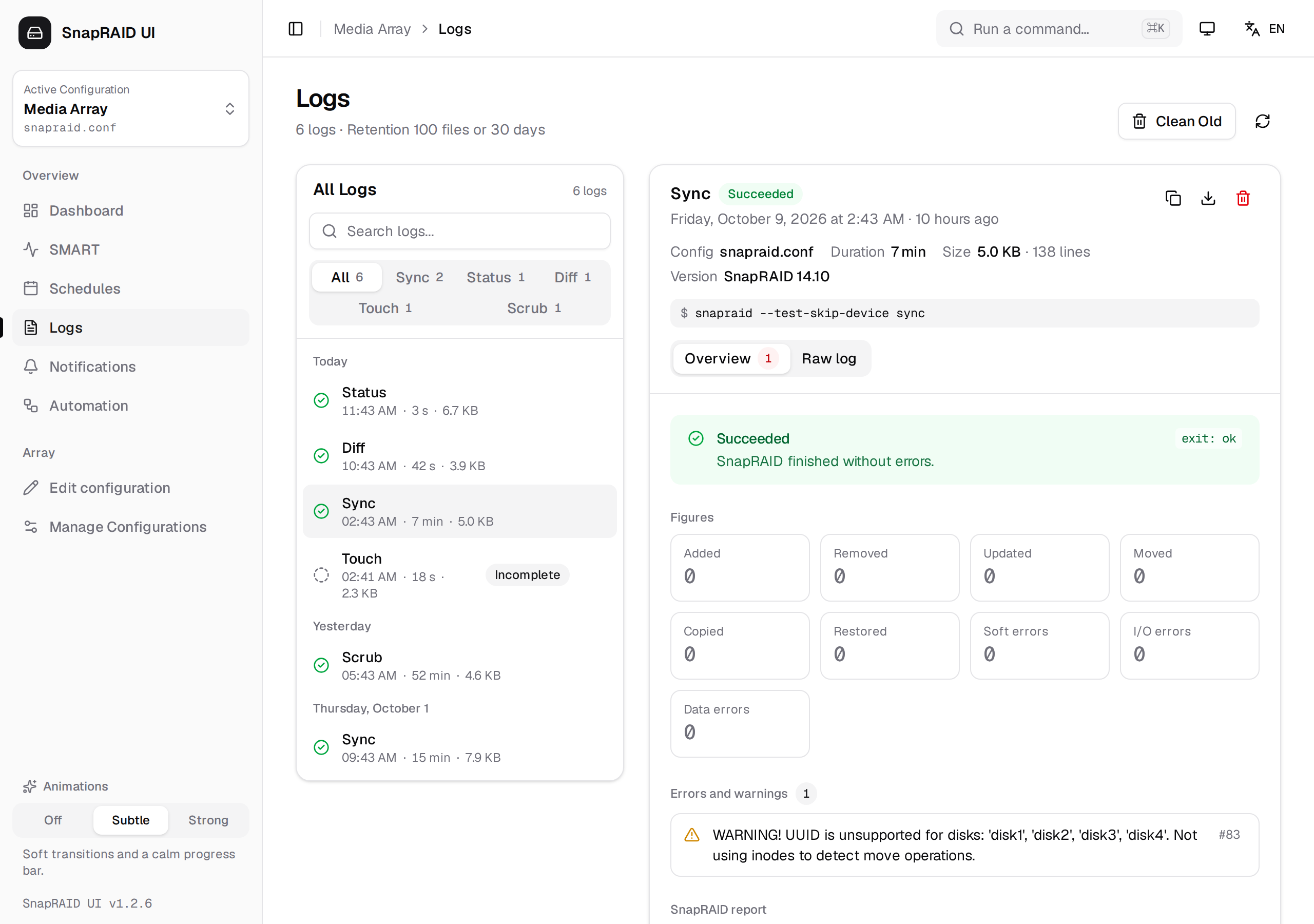This screenshot has height=924, width=1314.
Task: Filter logs by Status 1
Action: pyautogui.click(x=496, y=277)
